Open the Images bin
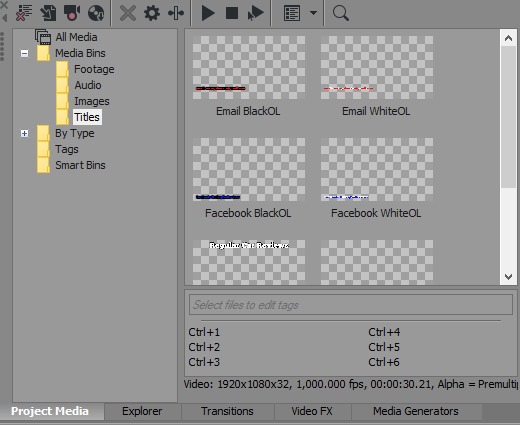 [x=92, y=101]
